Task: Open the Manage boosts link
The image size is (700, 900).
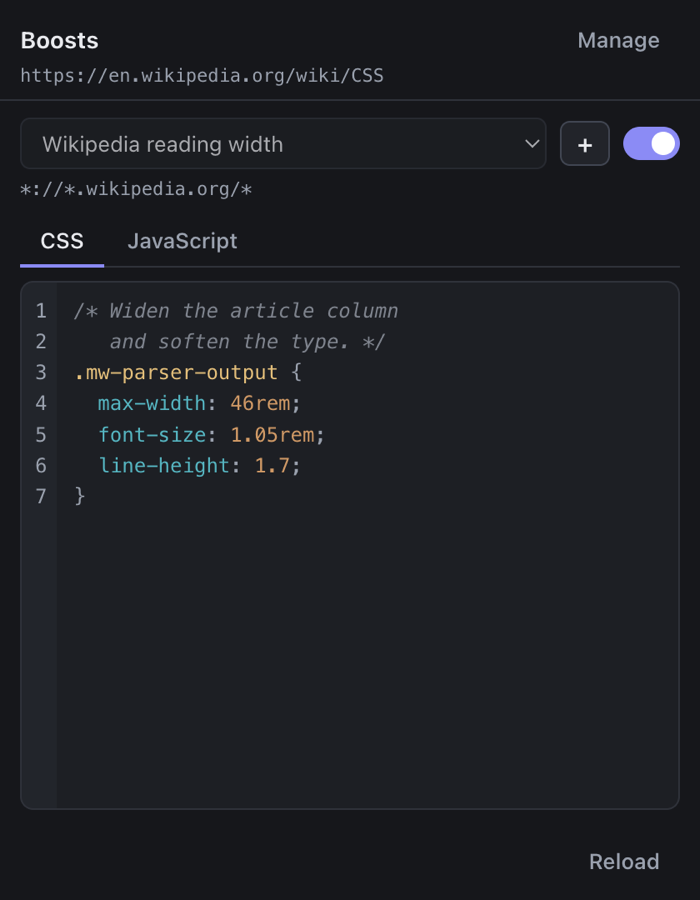Action: pos(618,40)
